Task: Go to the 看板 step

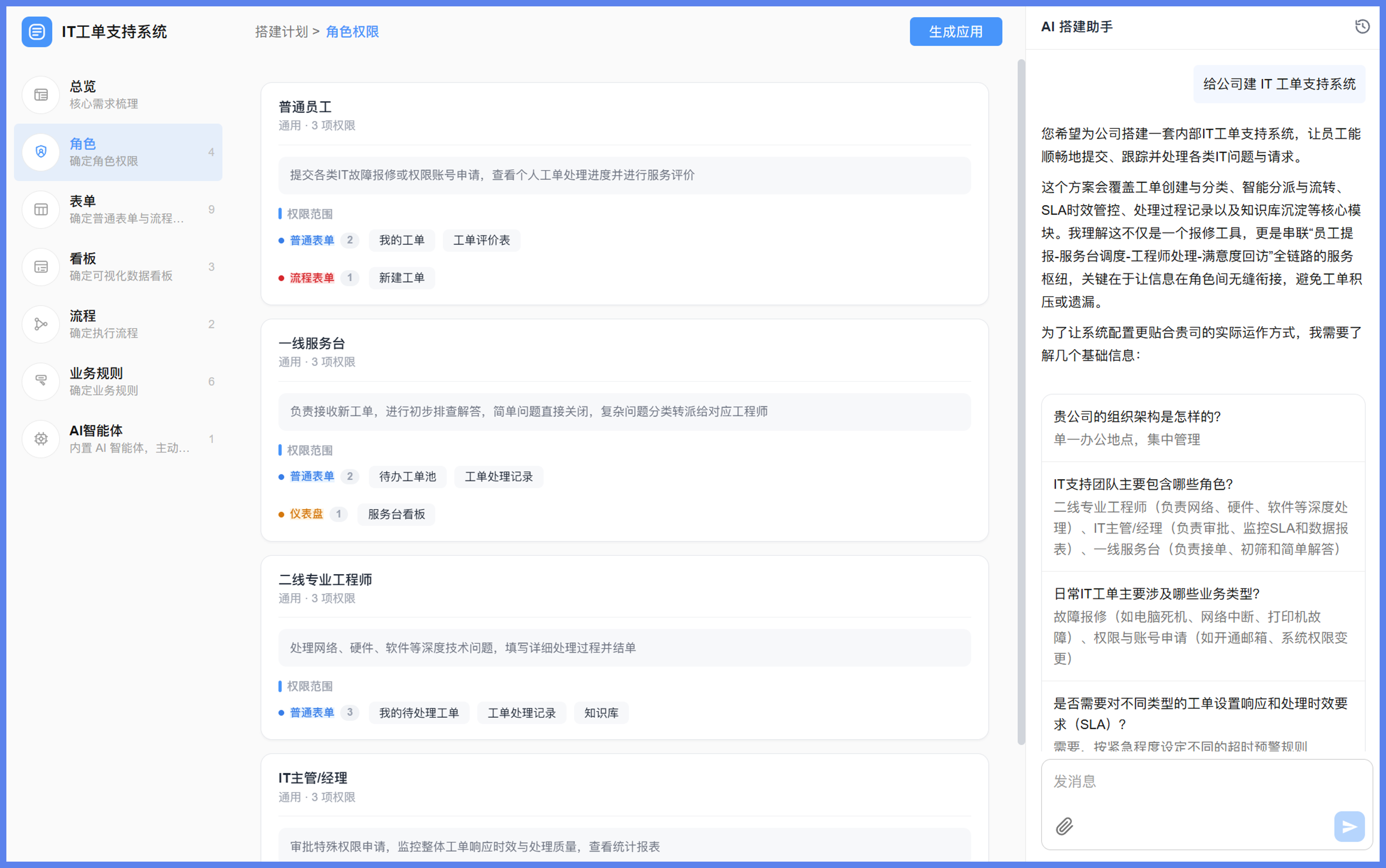Action: 118,267
